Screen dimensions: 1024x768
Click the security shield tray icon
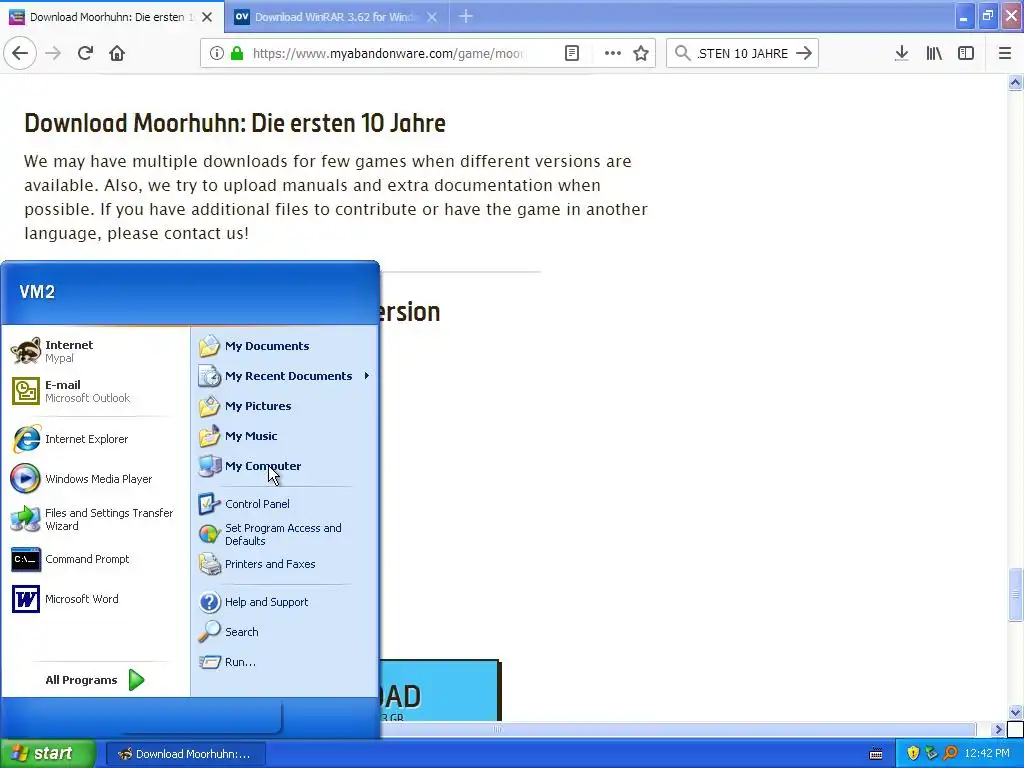(913, 754)
